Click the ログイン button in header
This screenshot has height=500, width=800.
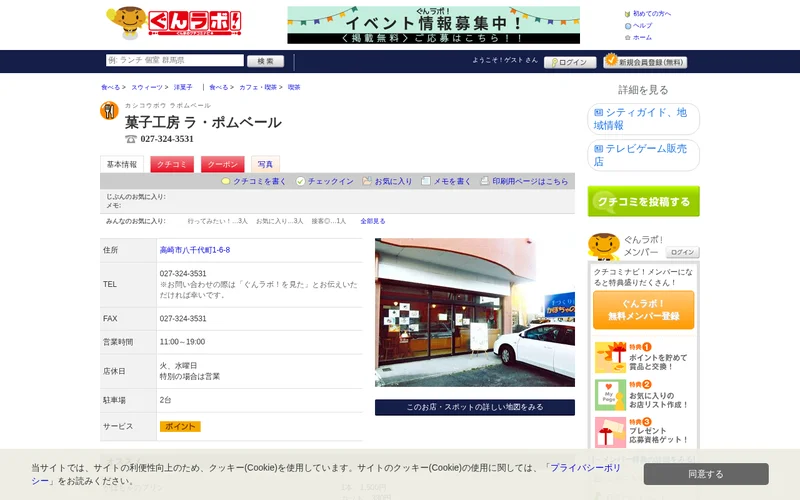pos(570,62)
